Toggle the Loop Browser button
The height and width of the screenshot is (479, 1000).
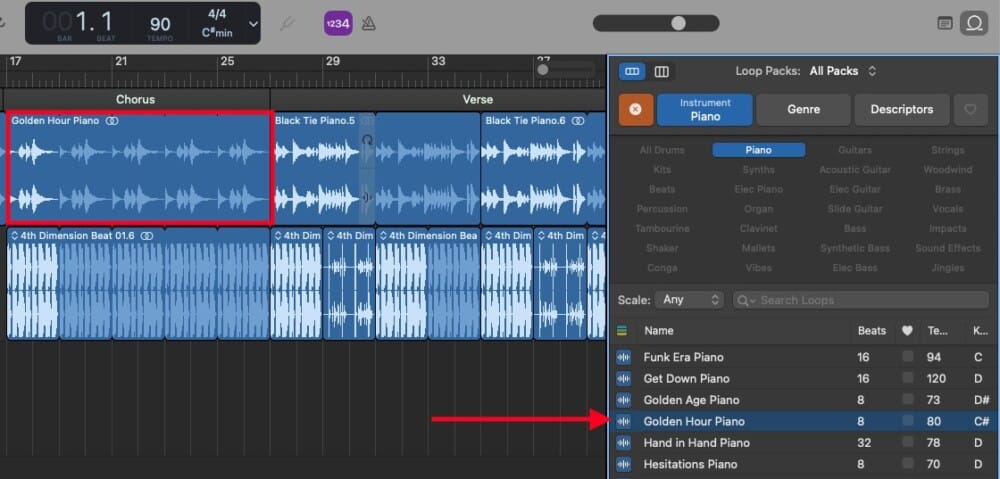point(974,24)
